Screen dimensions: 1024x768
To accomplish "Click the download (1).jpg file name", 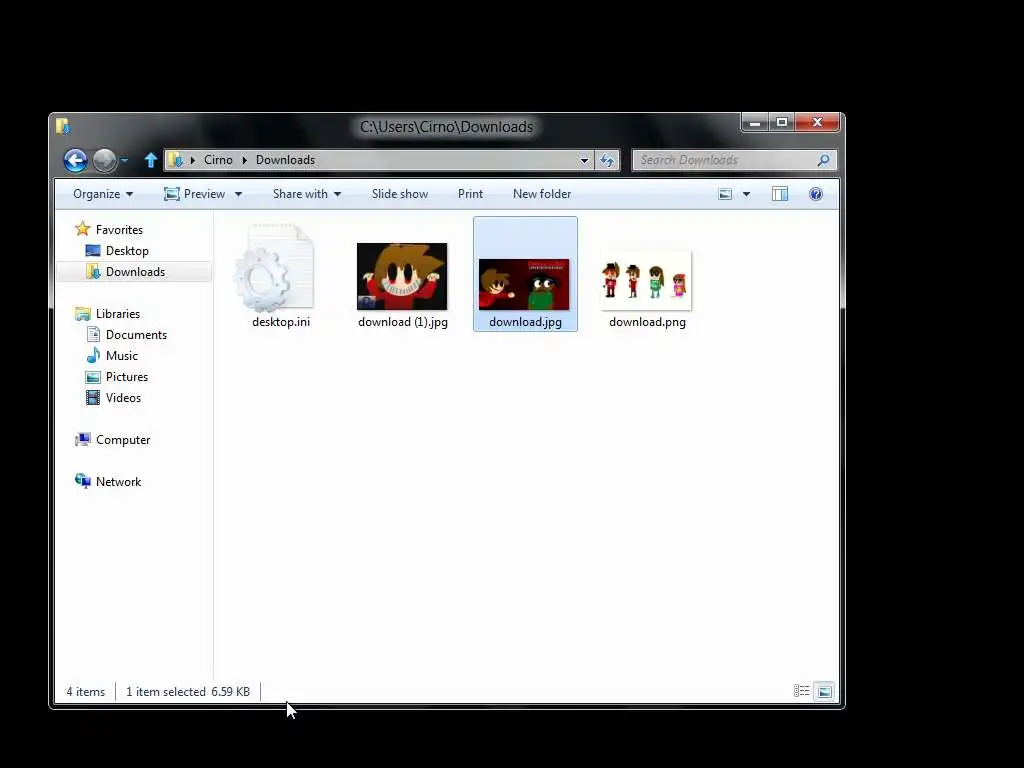I will click(x=403, y=322).
